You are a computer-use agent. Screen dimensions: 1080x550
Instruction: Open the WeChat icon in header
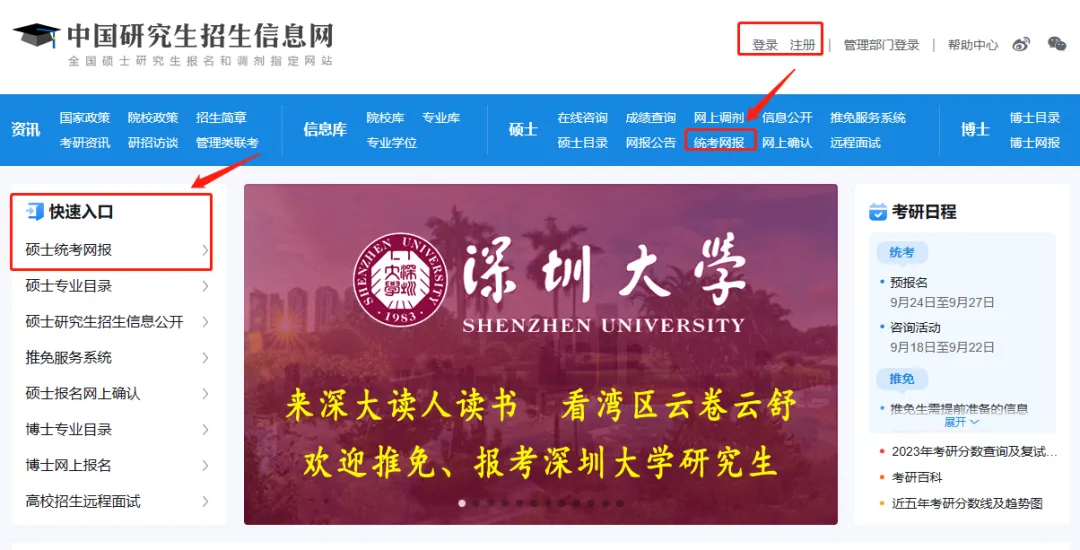(1057, 44)
